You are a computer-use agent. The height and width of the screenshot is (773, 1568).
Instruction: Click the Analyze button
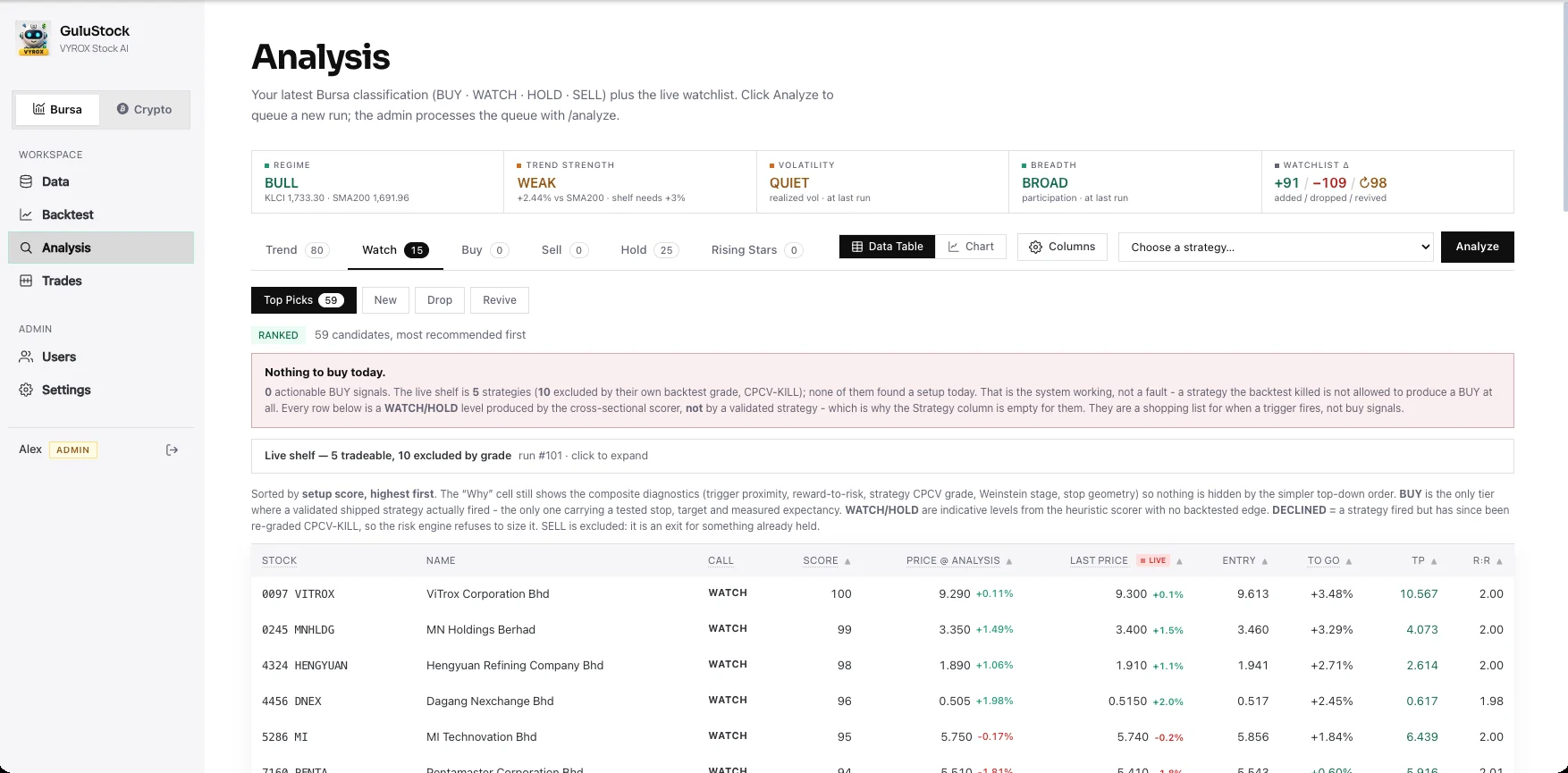tap(1477, 247)
